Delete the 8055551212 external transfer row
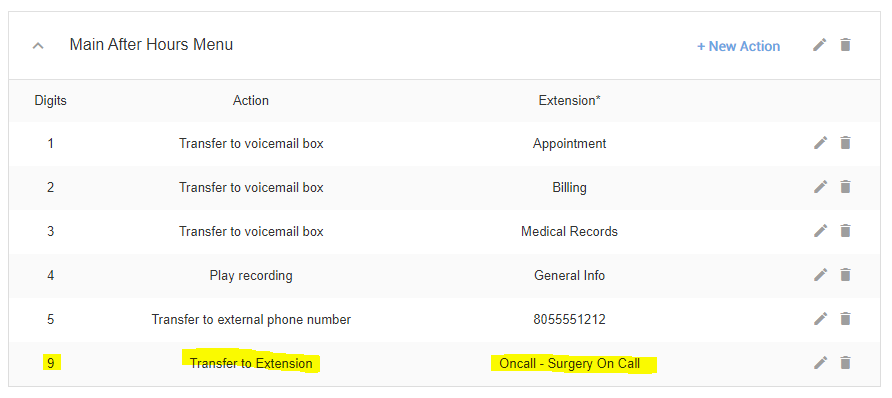Image resolution: width=892 pixels, height=398 pixels. tap(845, 319)
